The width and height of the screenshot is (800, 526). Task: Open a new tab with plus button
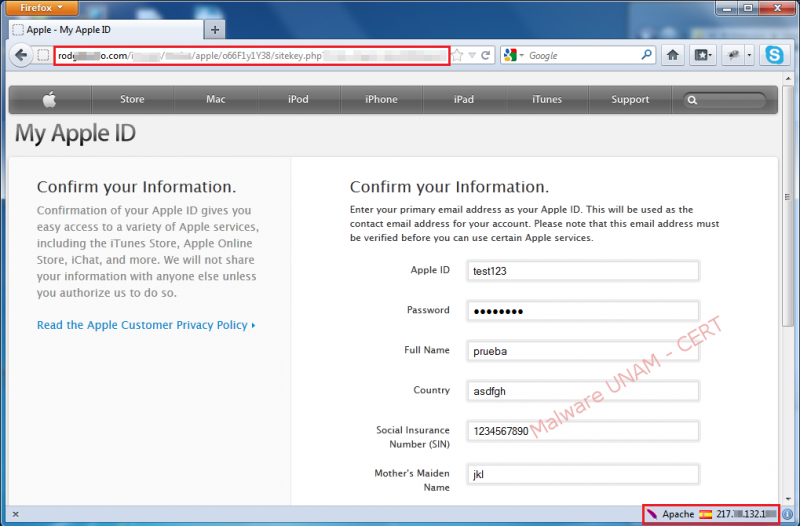(x=215, y=30)
